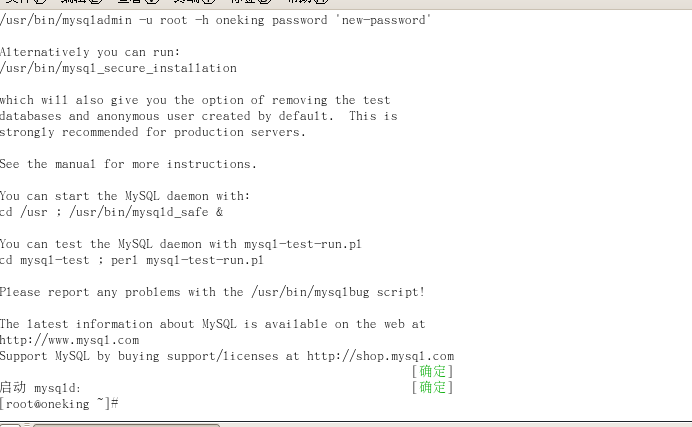Click the perl mysql-test-run.pl command line
Image resolution: width=692 pixels, height=427 pixels.
(132, 260)
